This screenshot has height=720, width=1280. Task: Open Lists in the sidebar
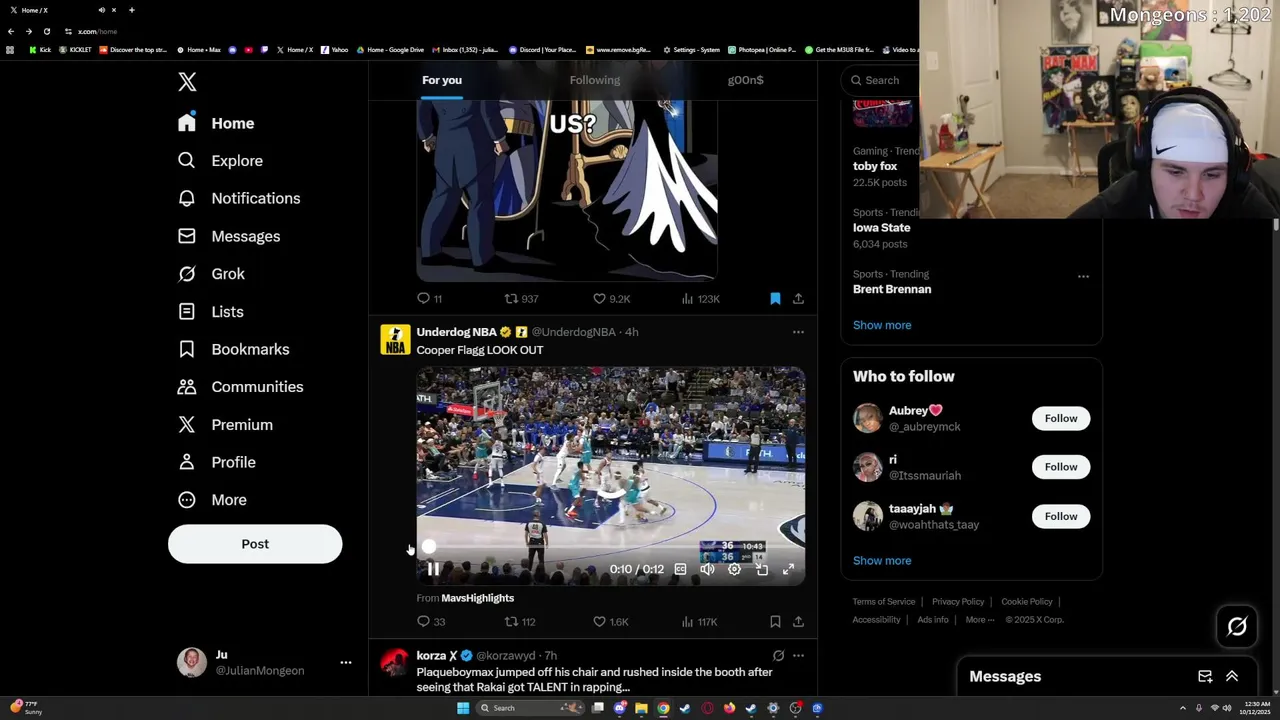click(211, 312)
